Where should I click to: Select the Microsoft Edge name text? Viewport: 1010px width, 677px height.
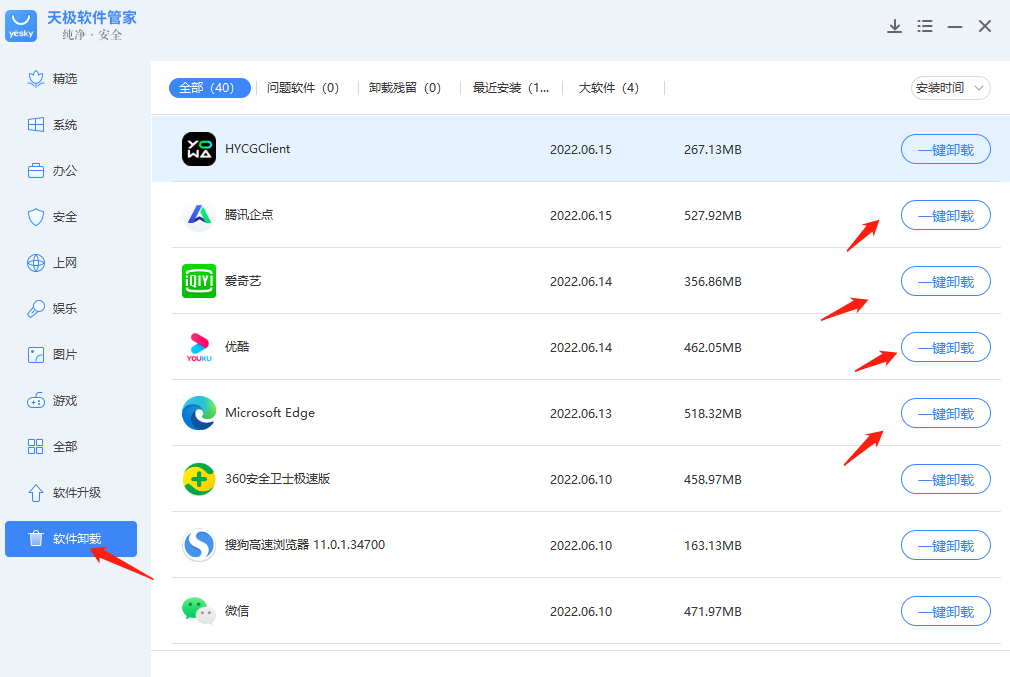click(270, 413)
